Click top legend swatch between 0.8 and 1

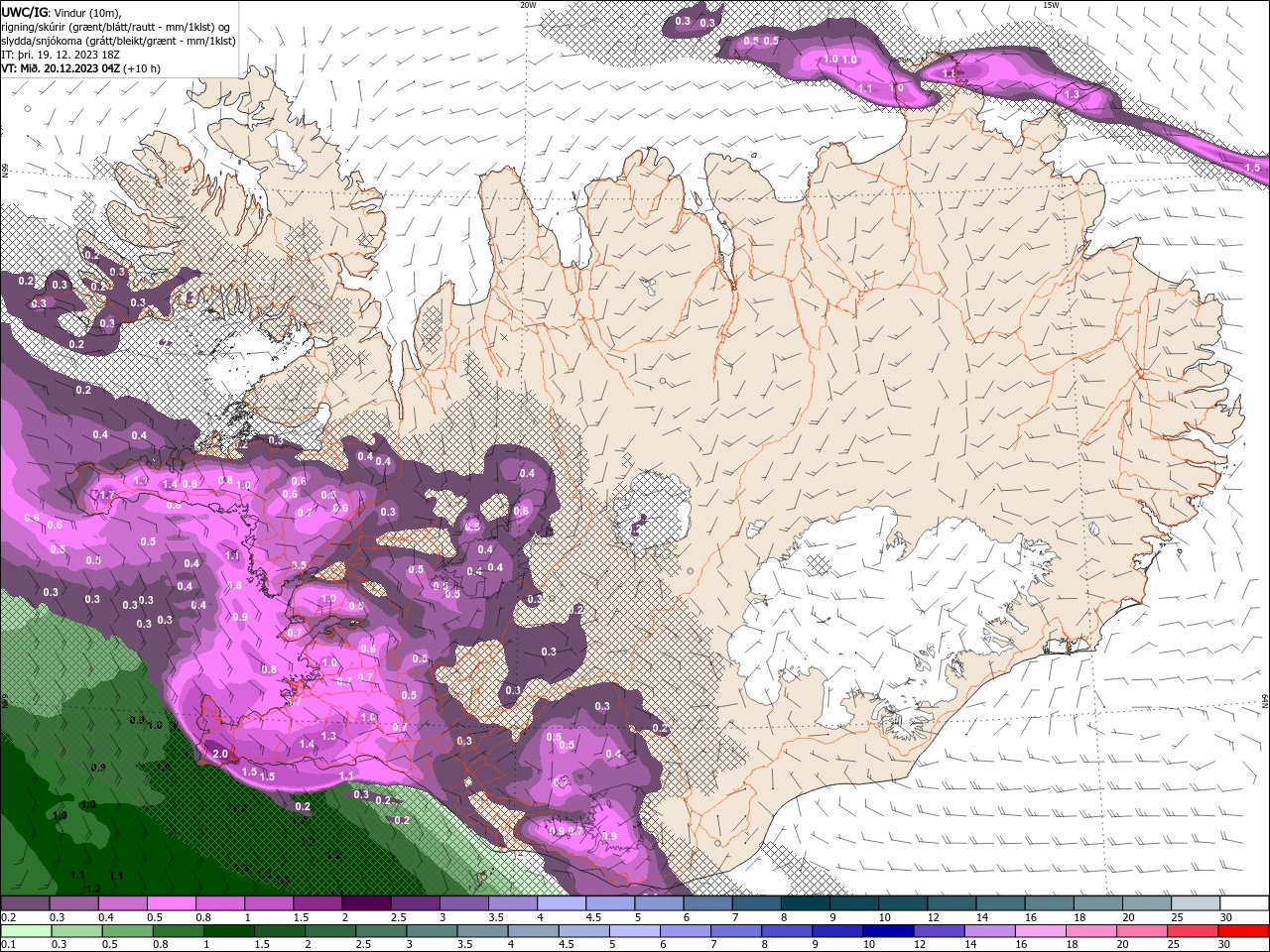(219, 903)
